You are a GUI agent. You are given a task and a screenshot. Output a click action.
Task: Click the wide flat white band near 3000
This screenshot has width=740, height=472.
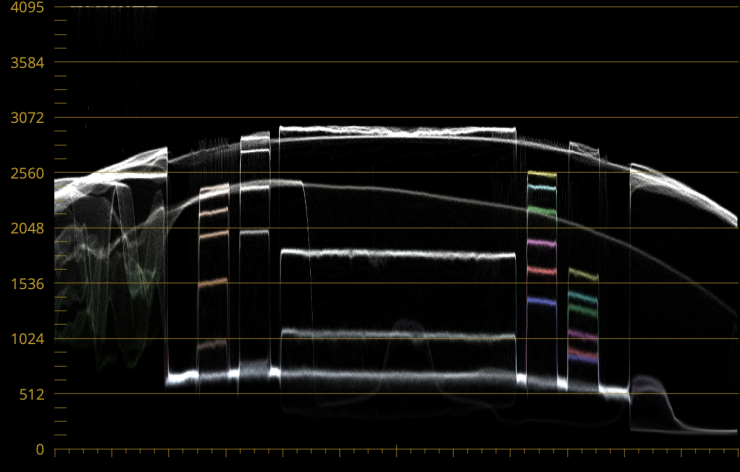397,131
